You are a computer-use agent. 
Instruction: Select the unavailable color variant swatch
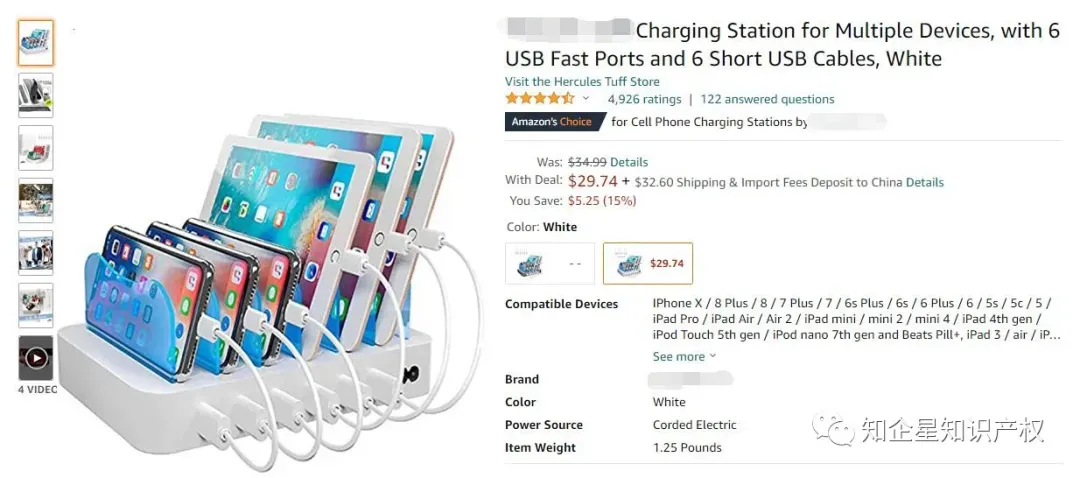[x=550, y=263]
